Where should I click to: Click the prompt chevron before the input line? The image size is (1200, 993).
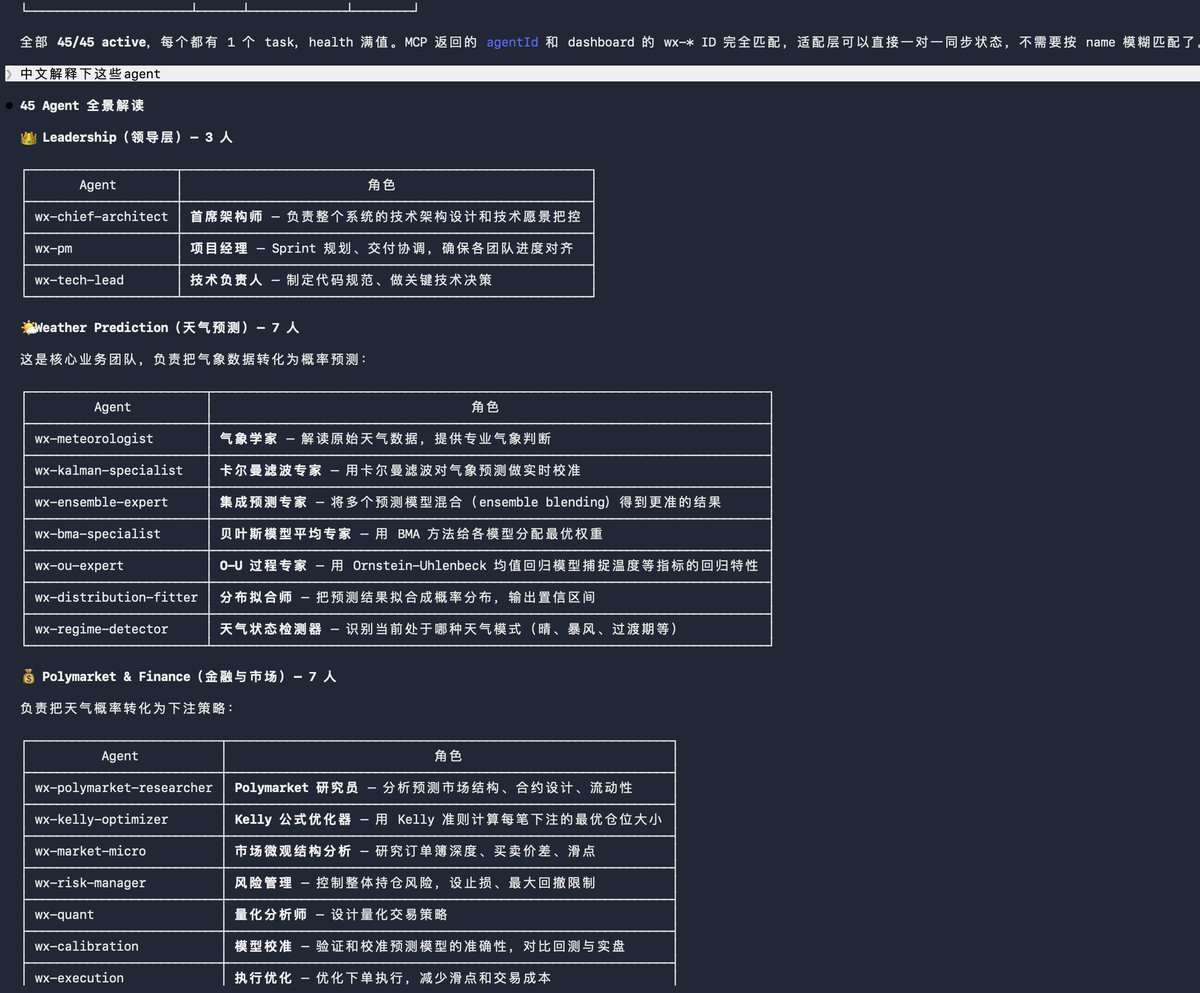[x=8, y=74]
